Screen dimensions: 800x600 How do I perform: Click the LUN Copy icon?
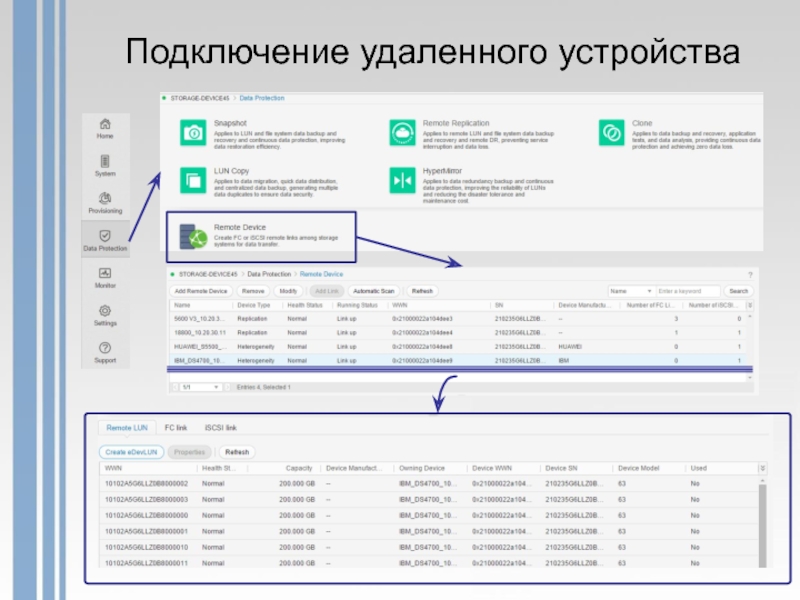[x=191, y=180]
